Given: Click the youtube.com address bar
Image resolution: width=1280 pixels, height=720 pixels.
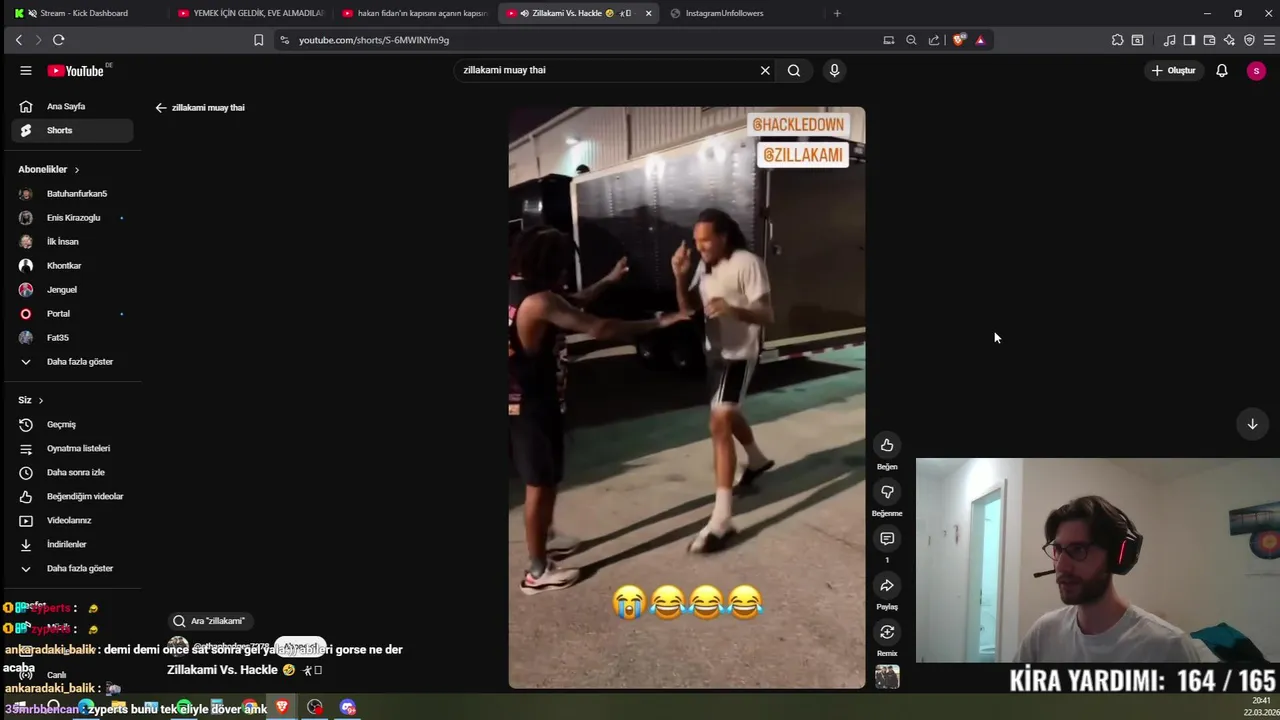Looking at the screenshot, I should pos(580,40).
